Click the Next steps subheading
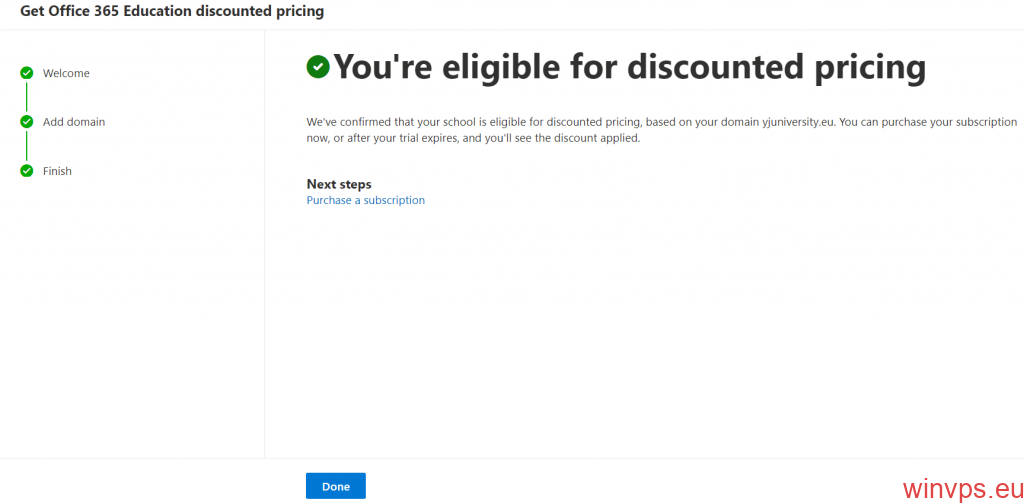 [x=339, y=184]
